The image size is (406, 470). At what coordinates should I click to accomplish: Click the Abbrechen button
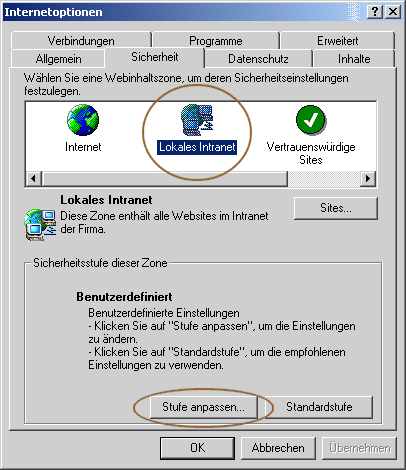pyautogui.click(x=278, y=448)
